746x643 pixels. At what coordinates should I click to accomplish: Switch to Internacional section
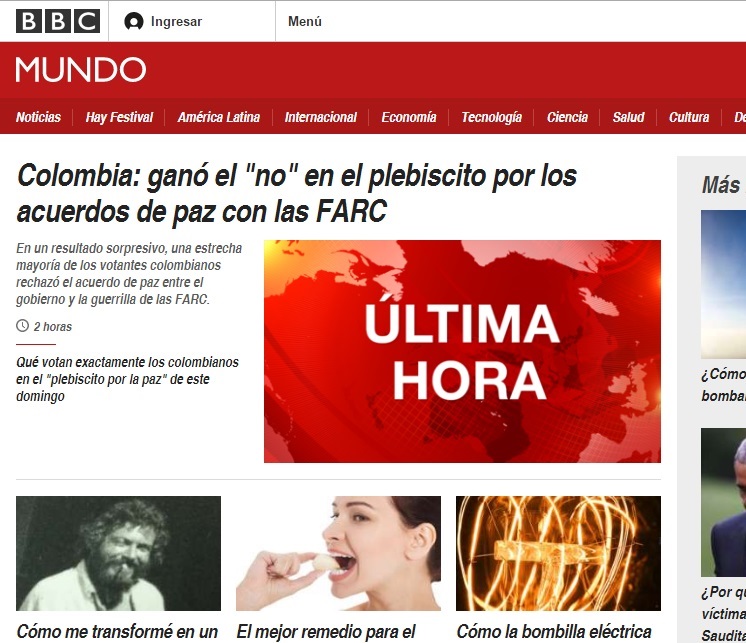[x=320, y=117]
